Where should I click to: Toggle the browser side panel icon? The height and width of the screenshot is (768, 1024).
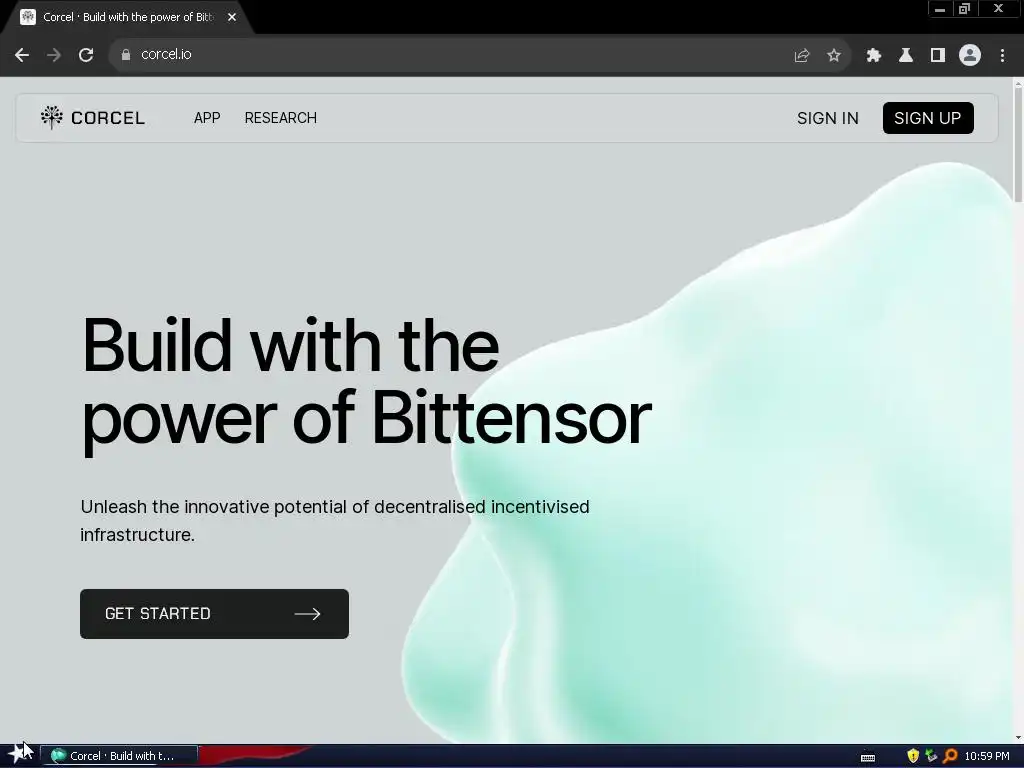(938, 56)
